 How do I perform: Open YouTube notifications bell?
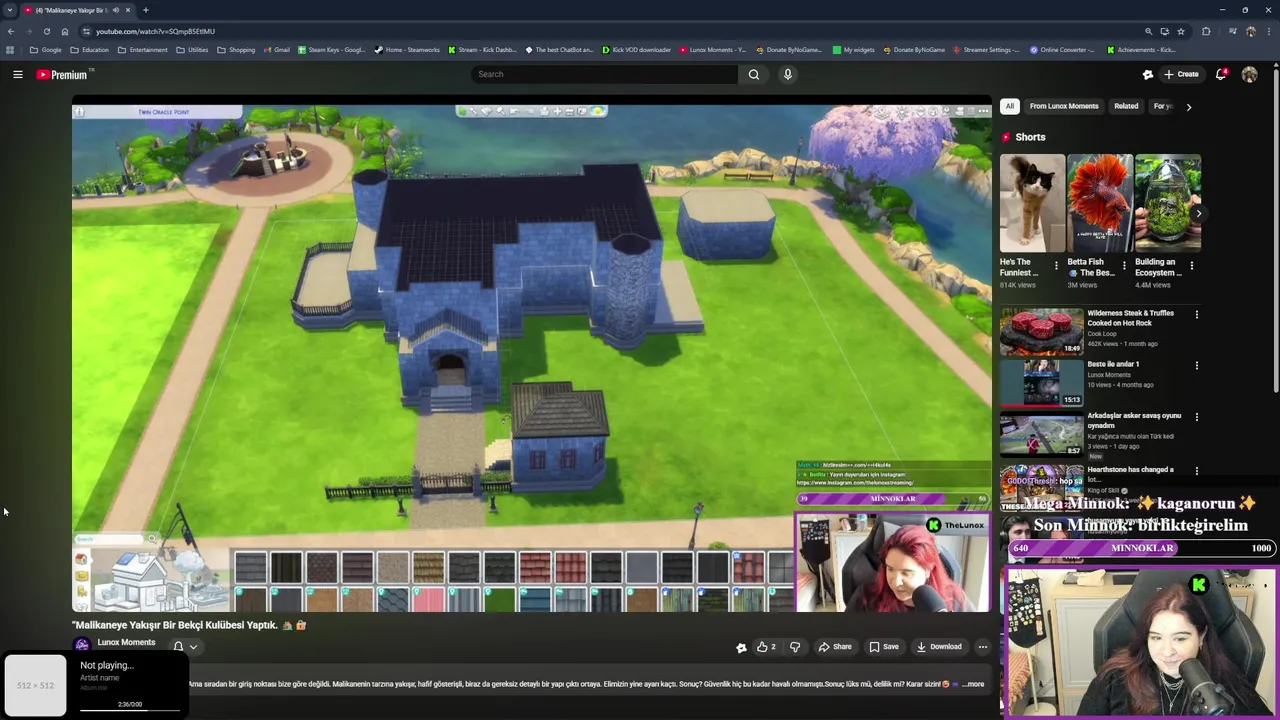[x=1221, y=74]
